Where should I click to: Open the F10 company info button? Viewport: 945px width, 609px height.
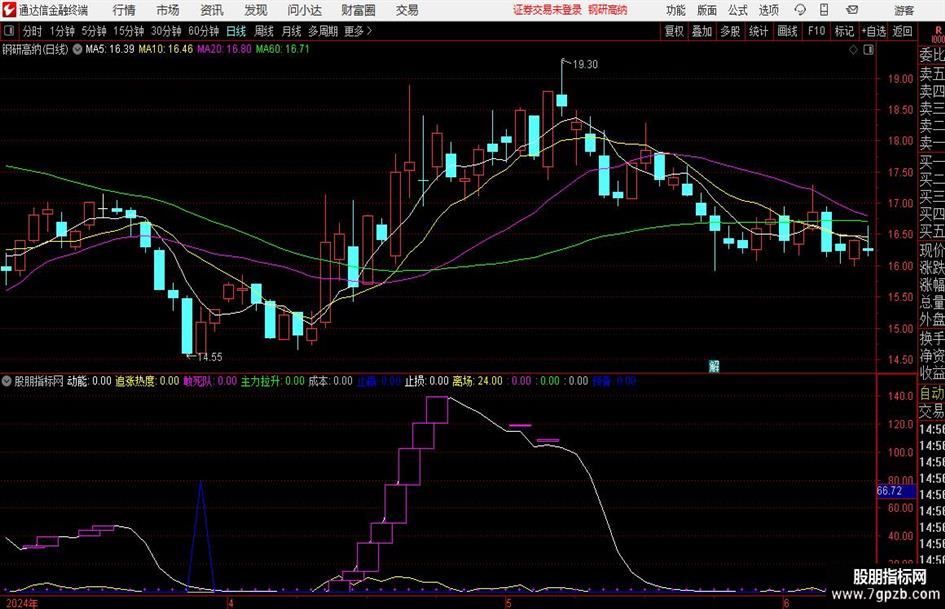click(x=816, y=31)
